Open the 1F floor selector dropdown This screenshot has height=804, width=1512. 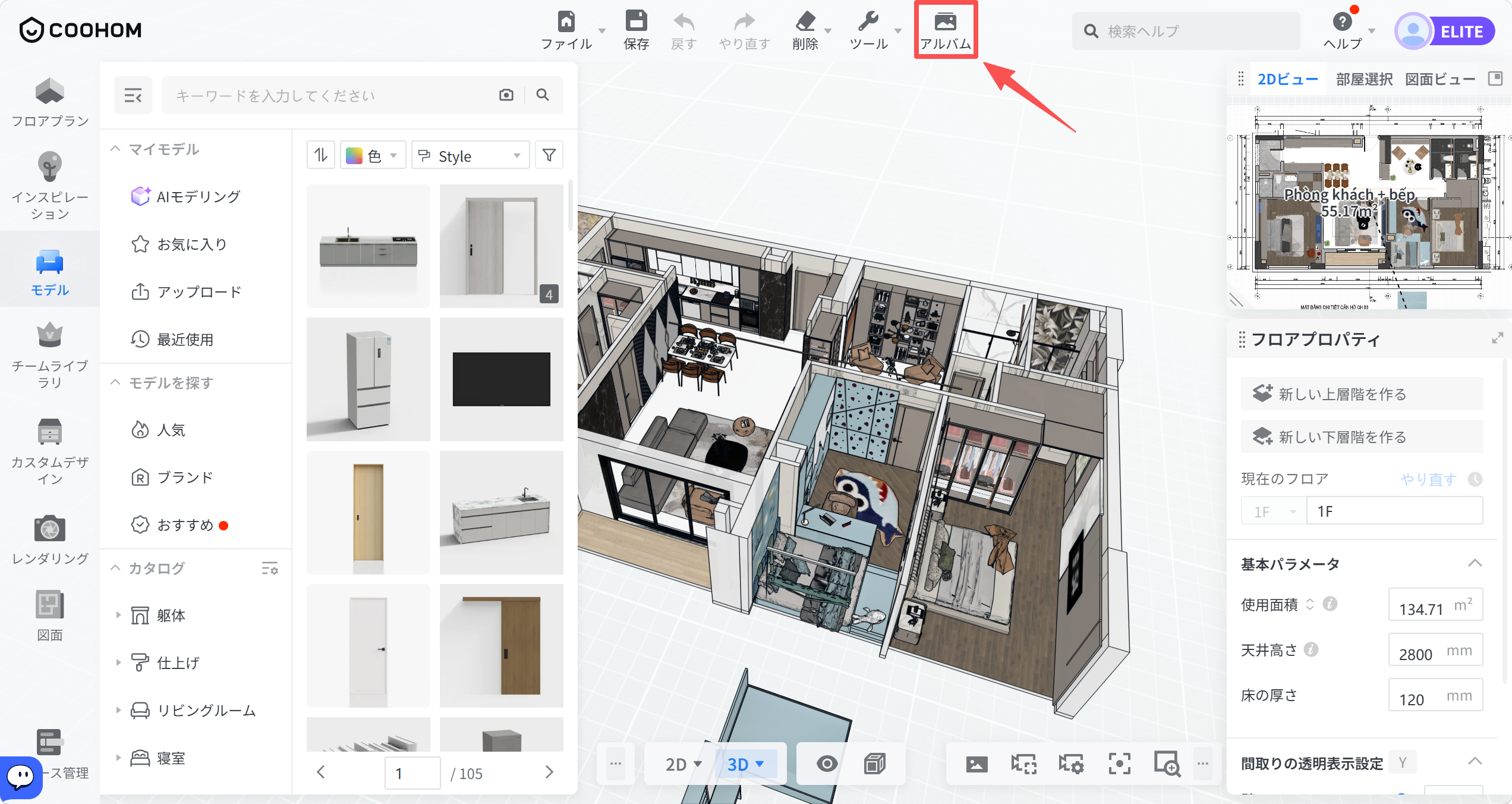(x=1274, y=511)
